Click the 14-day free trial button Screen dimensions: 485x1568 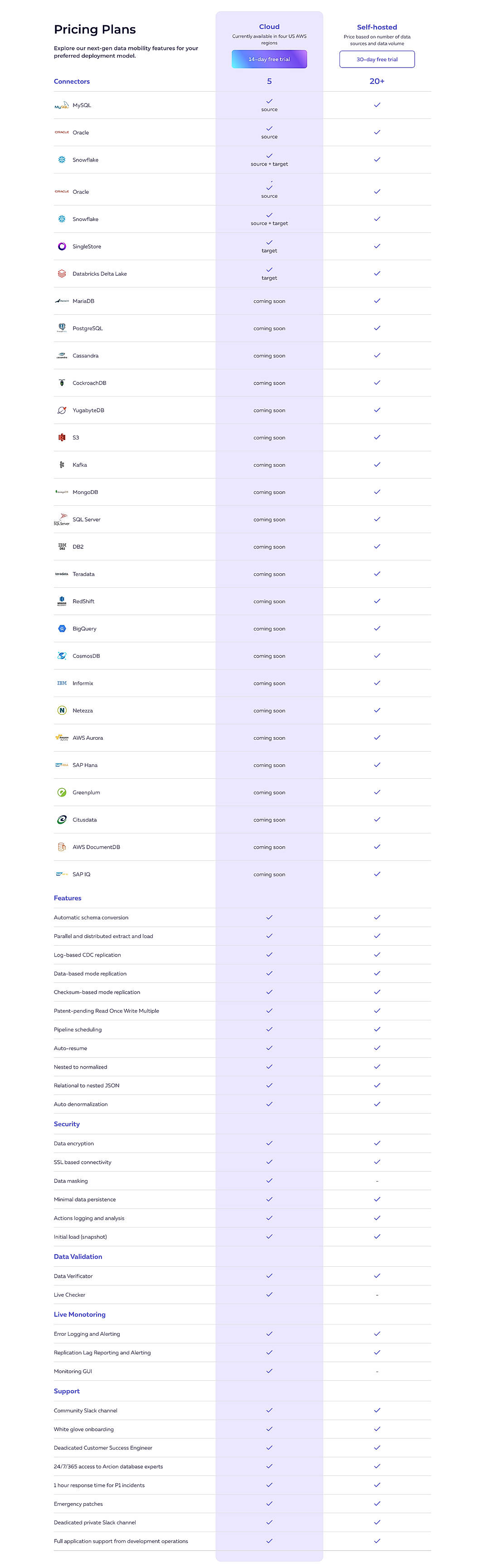click(269, 59)
